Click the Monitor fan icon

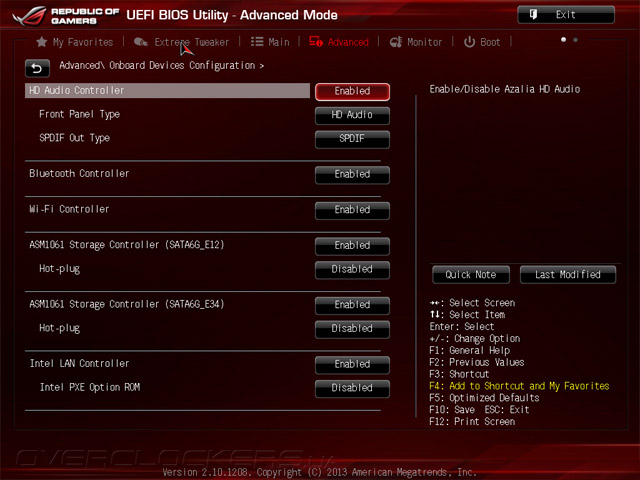point(396,42)
